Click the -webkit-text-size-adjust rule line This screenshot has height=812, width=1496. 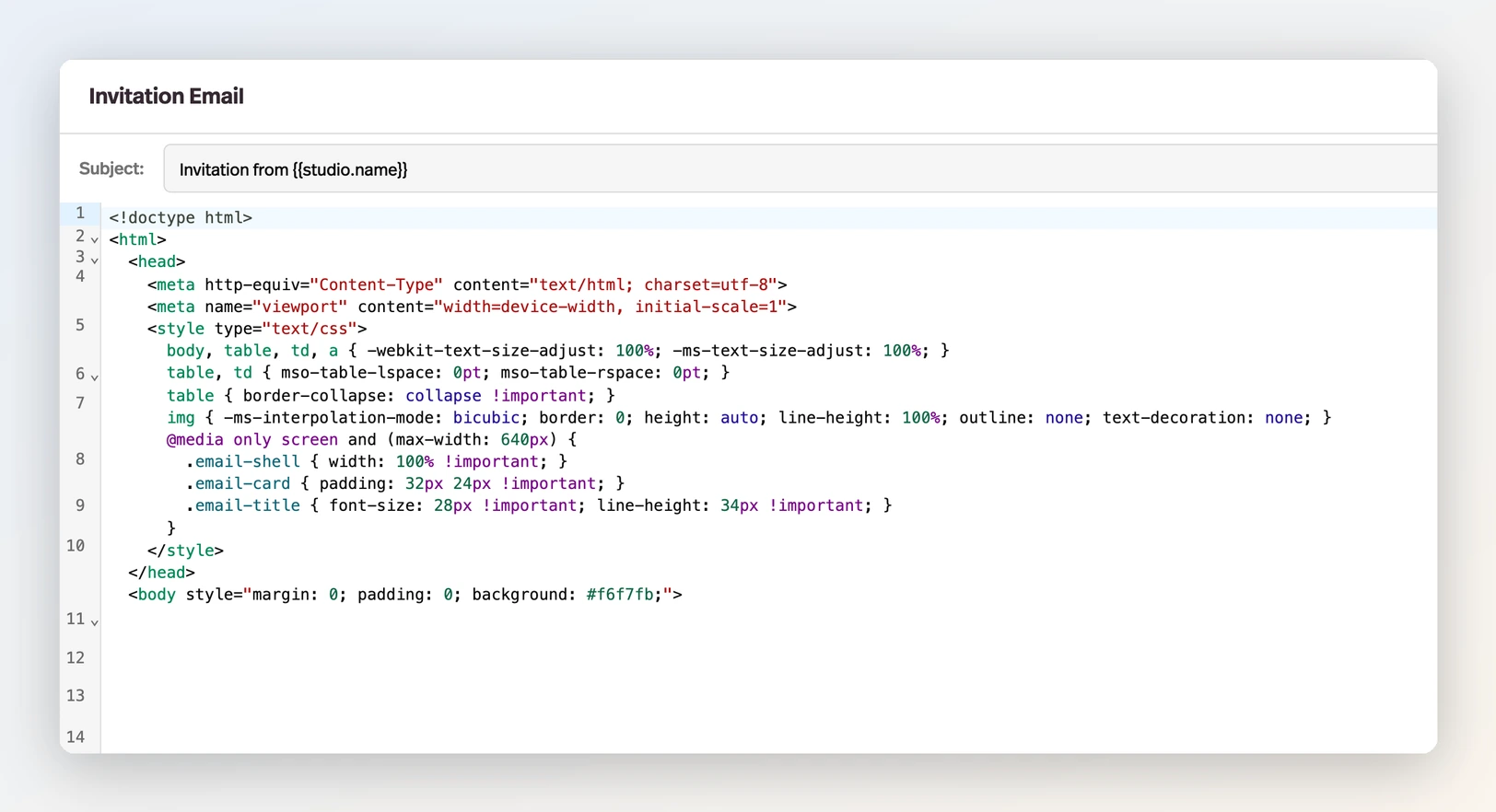[557, 351]
